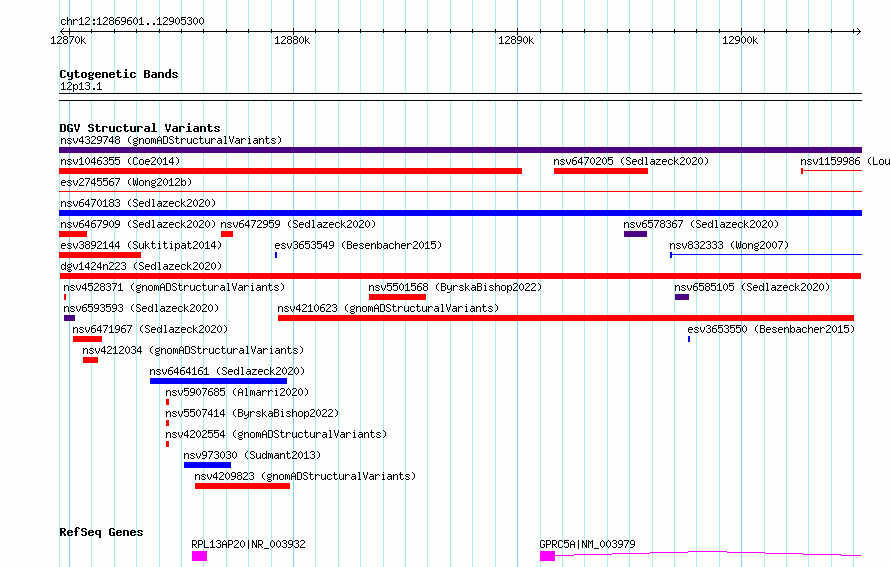890x567 pixels.
Task: Open nsv6578367 (Sedlazeck2020) label
Action: click(701, 224)
